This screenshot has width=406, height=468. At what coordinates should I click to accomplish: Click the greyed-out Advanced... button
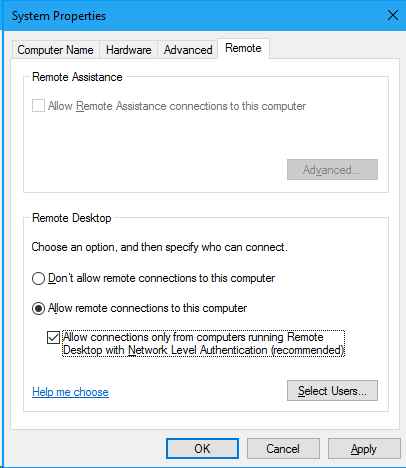pos(332,170)
